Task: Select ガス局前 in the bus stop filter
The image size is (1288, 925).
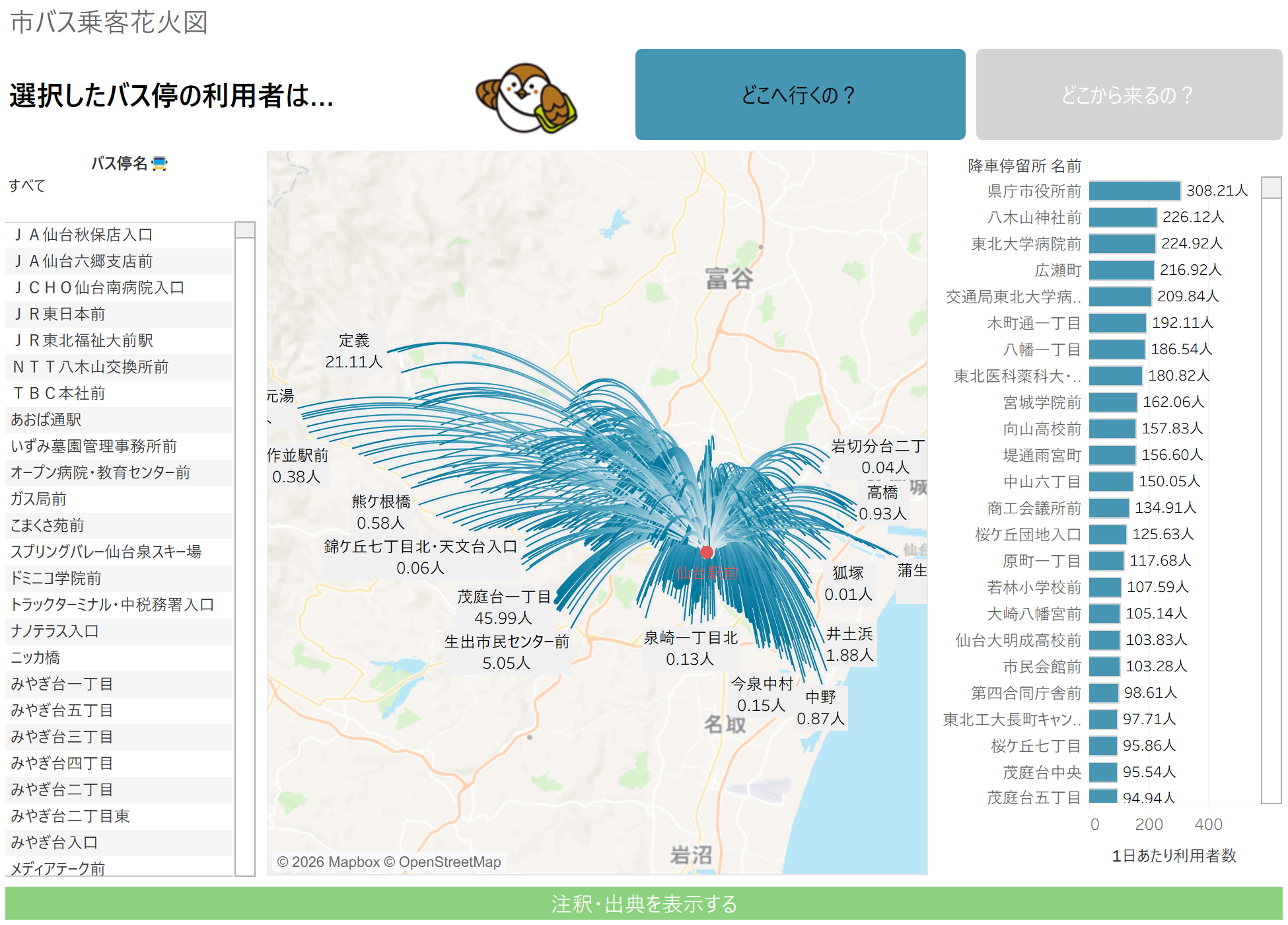Action: tap(38, 499)
